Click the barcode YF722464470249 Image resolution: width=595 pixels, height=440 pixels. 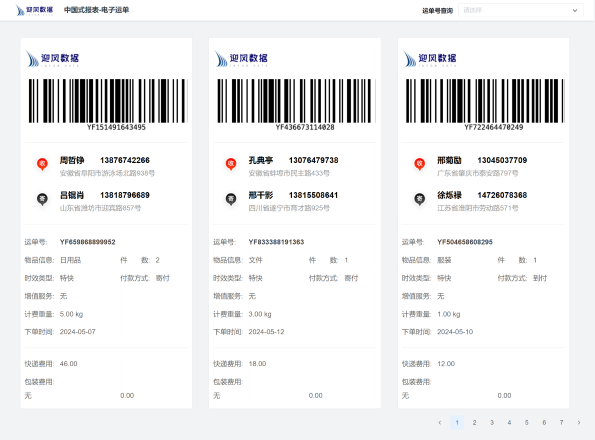click(485, 105)
